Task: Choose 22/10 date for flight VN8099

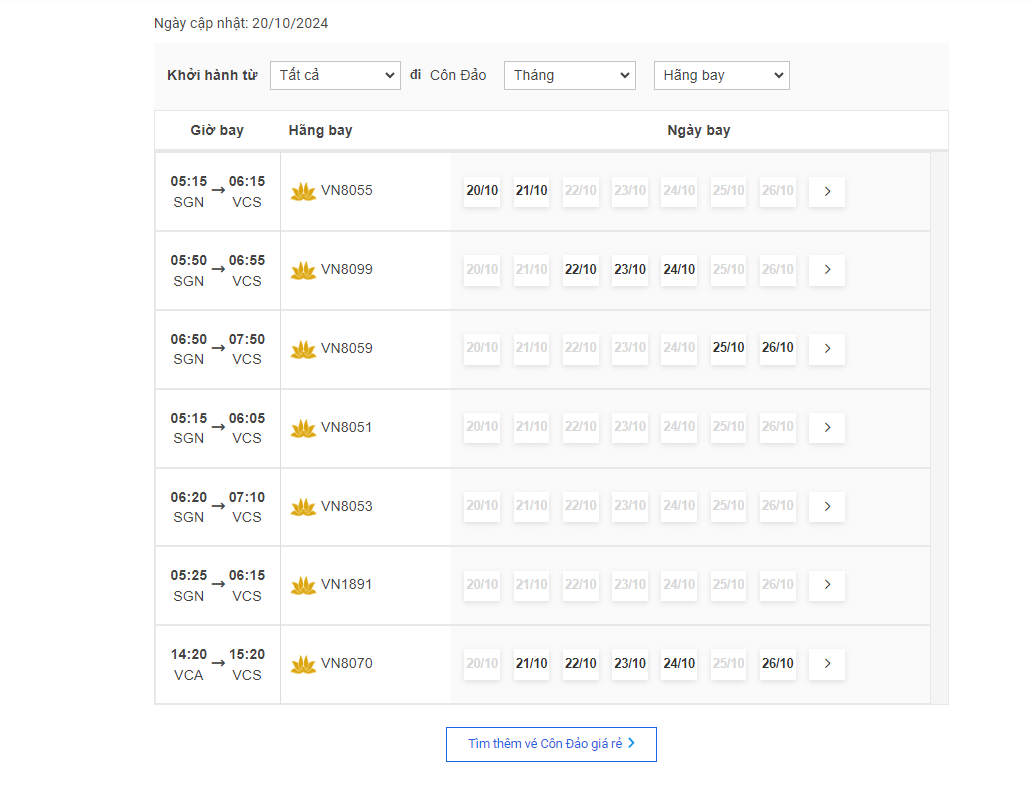Action: pyautogui.click(x=581, y=270)
